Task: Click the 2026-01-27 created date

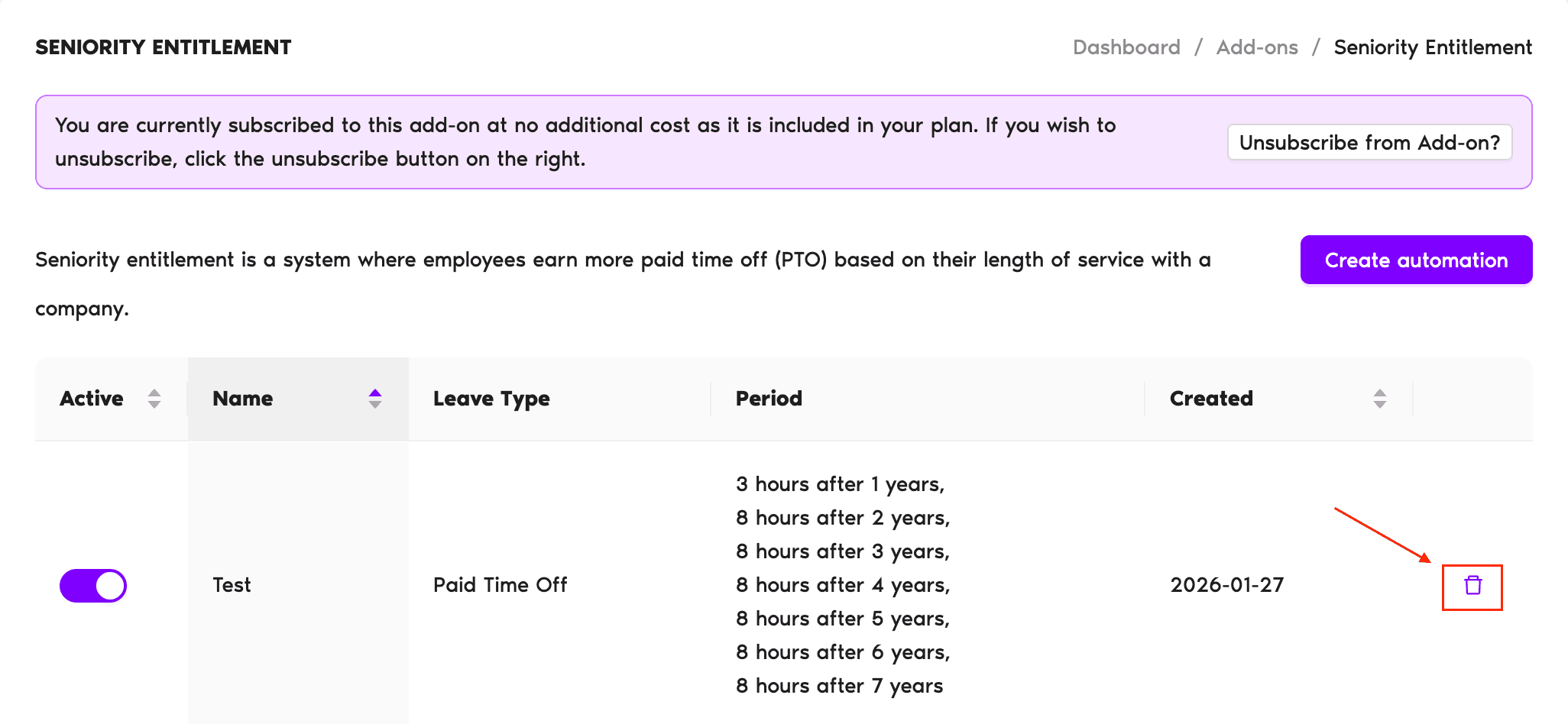Action: point(1226,585)
